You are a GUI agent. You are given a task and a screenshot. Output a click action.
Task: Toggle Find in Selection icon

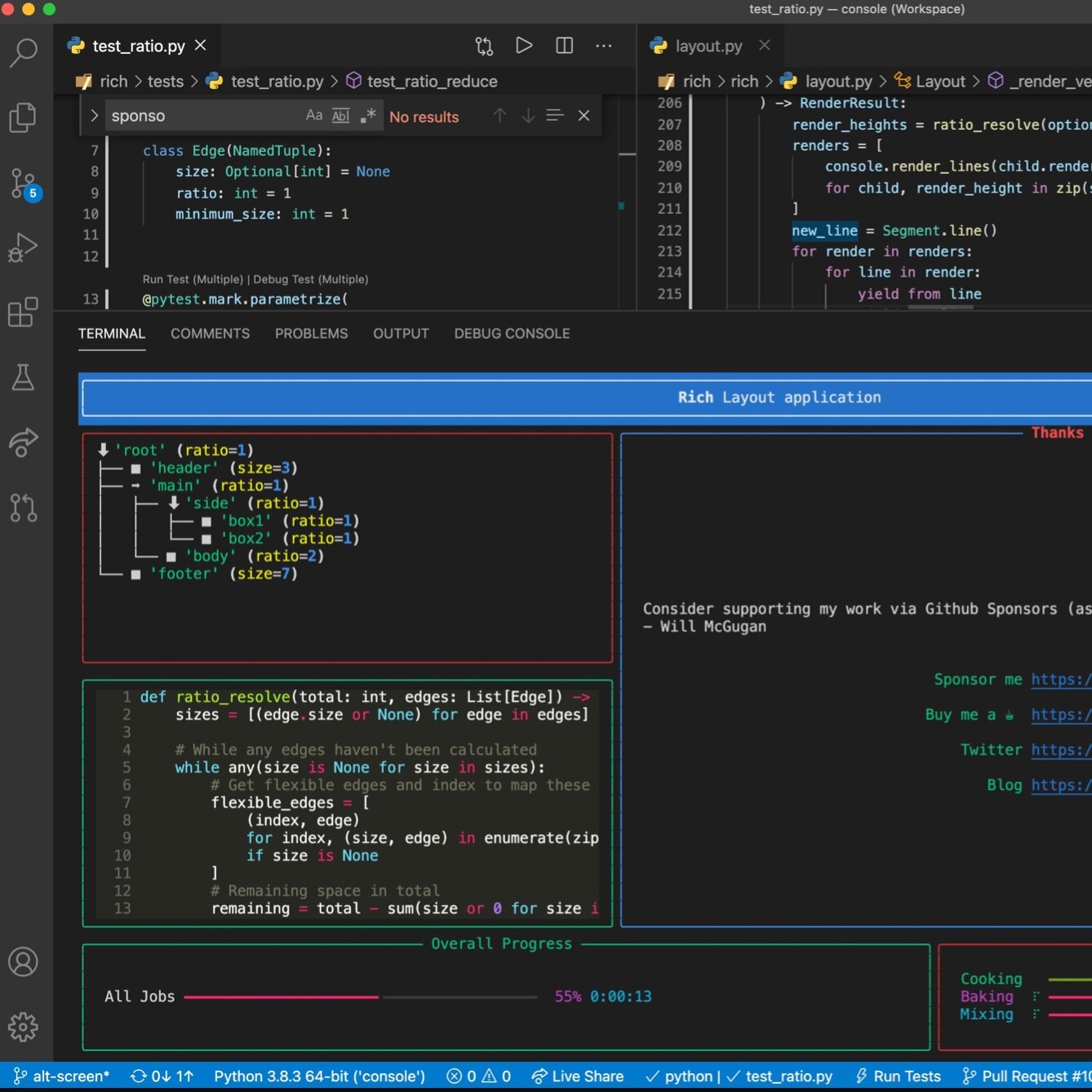(x=555, y=116)
